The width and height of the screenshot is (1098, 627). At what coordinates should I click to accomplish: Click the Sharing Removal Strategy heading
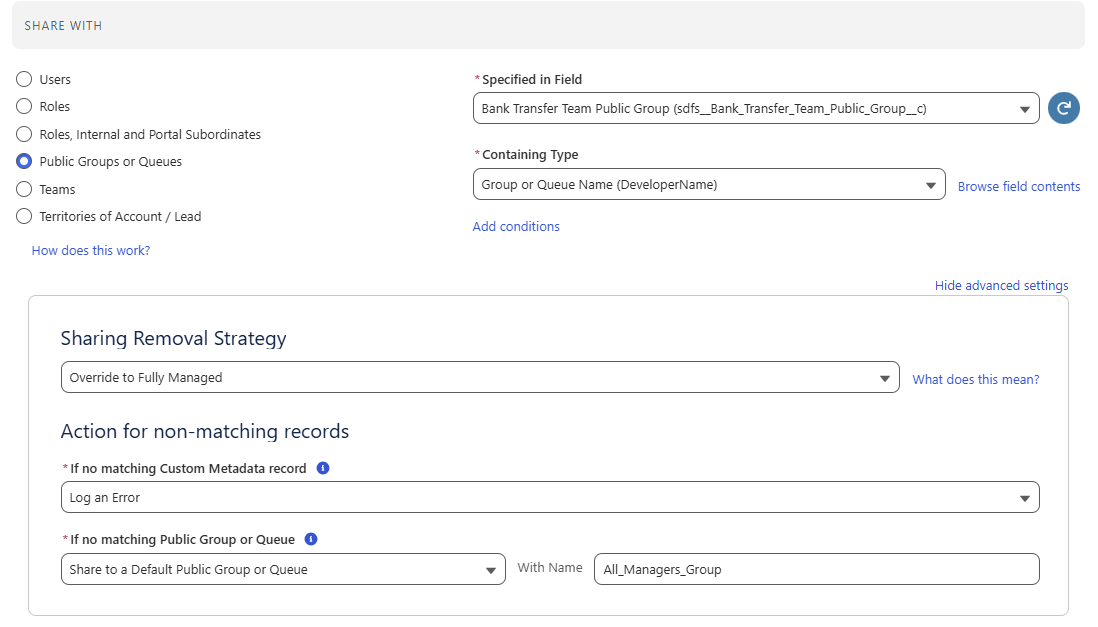click(x=174, y=338)
